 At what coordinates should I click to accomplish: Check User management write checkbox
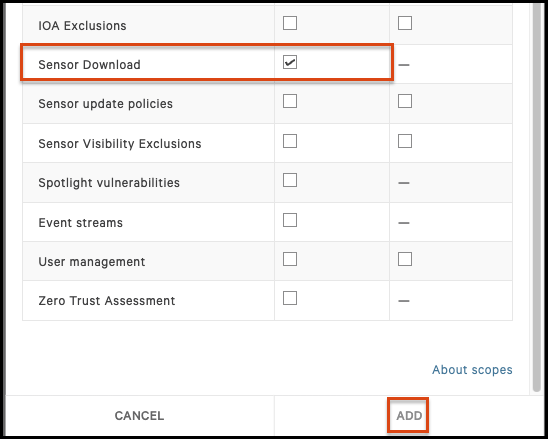click(x=405, y=259)
